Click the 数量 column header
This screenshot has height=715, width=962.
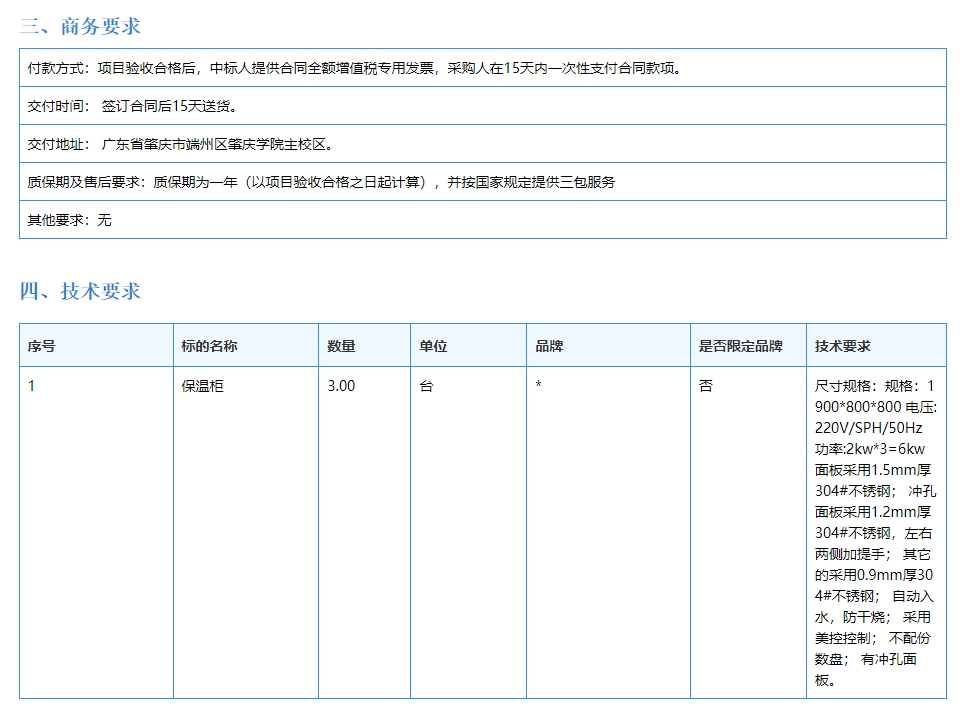342,346
